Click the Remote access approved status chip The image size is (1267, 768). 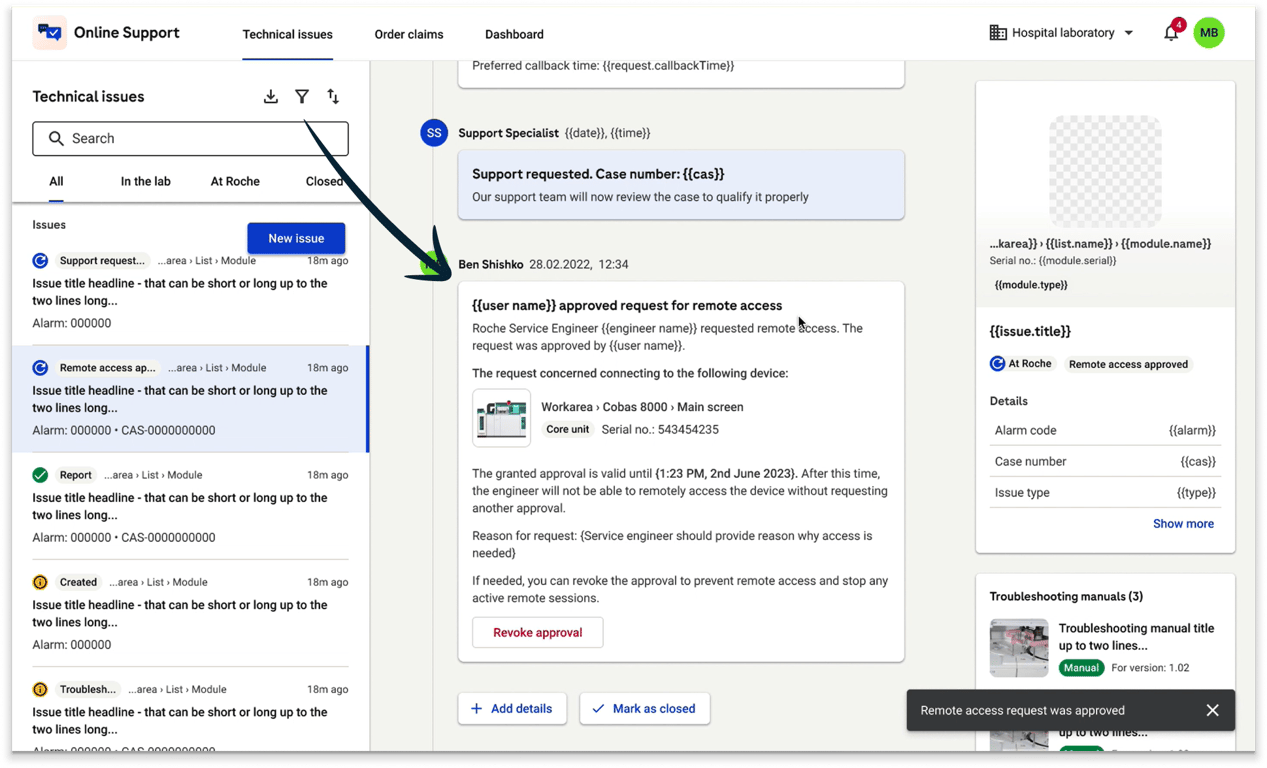tap(1128, 364)
